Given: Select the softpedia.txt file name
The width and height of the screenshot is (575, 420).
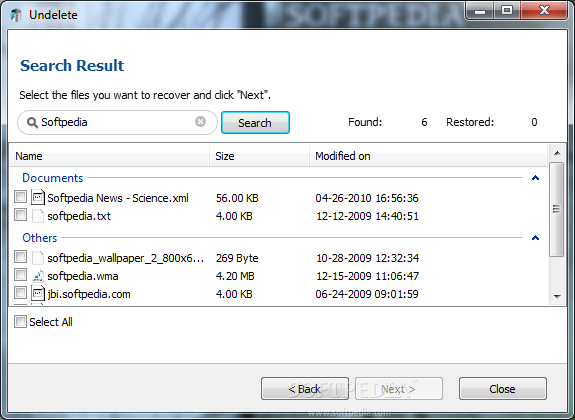Looking at the screenshot, I should [79, 216].
